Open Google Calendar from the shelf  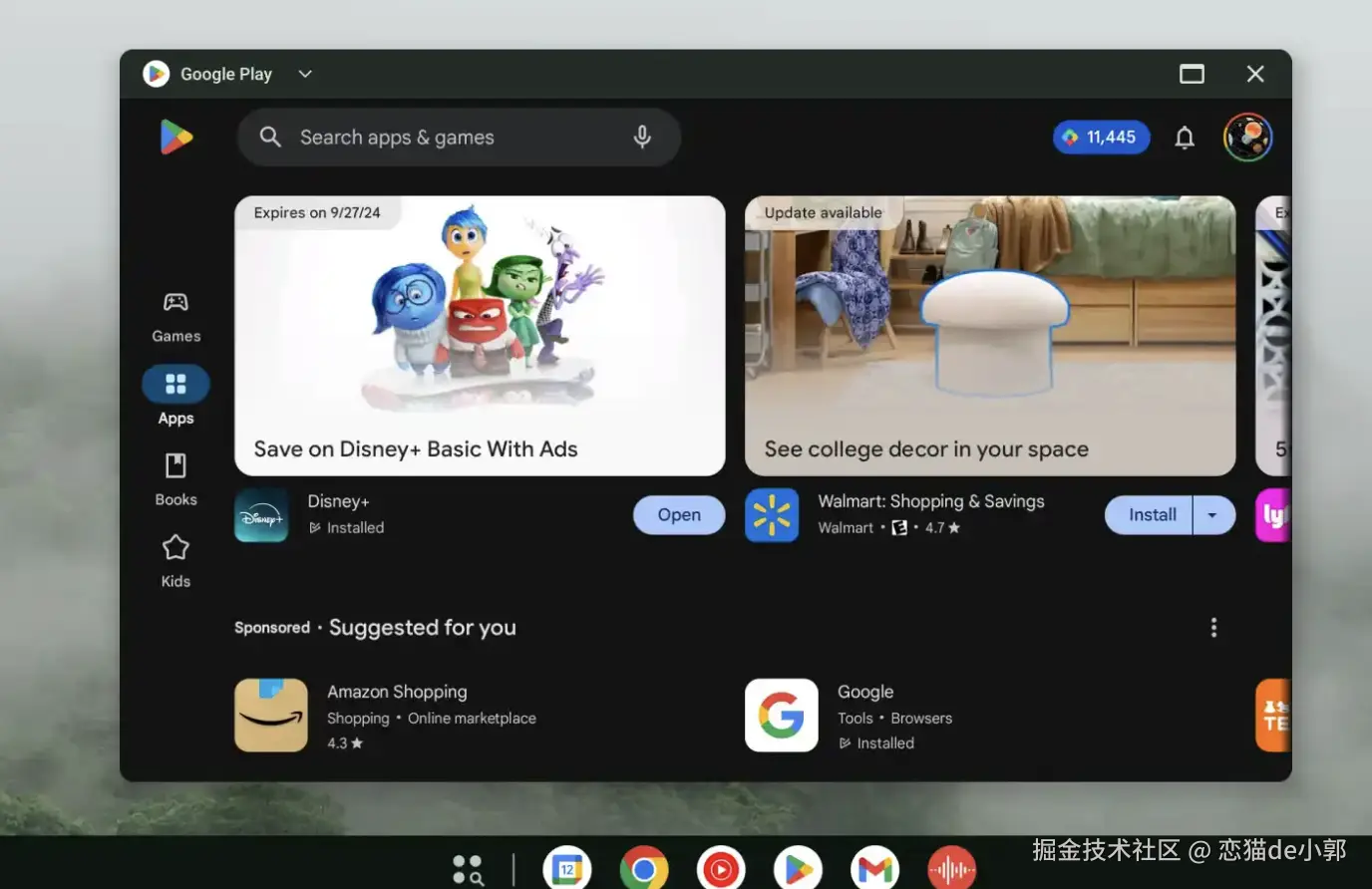click(x=566, y=869)
